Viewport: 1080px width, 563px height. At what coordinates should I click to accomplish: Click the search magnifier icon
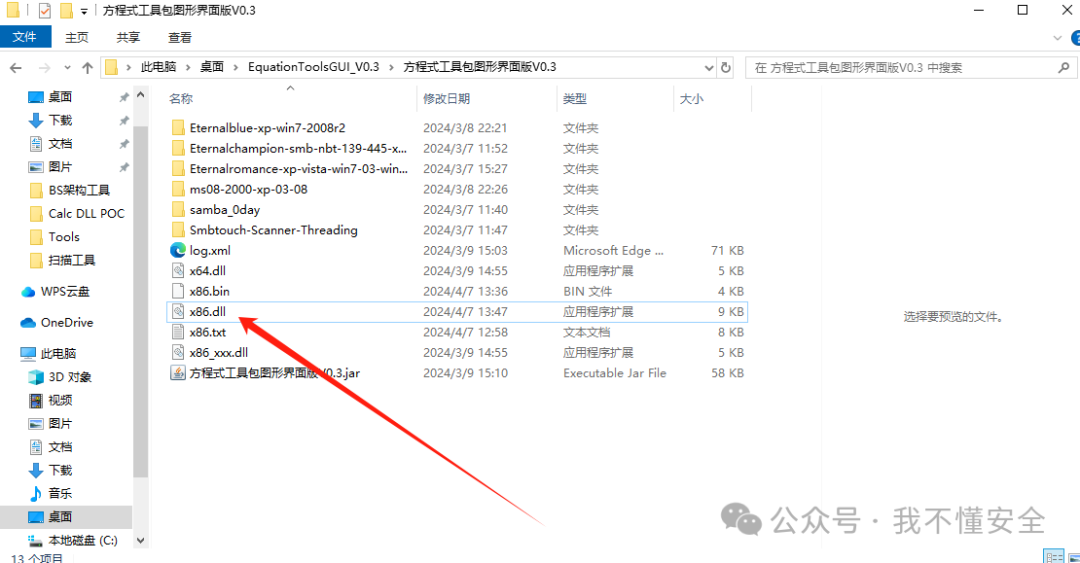[x=1063, y=68]
